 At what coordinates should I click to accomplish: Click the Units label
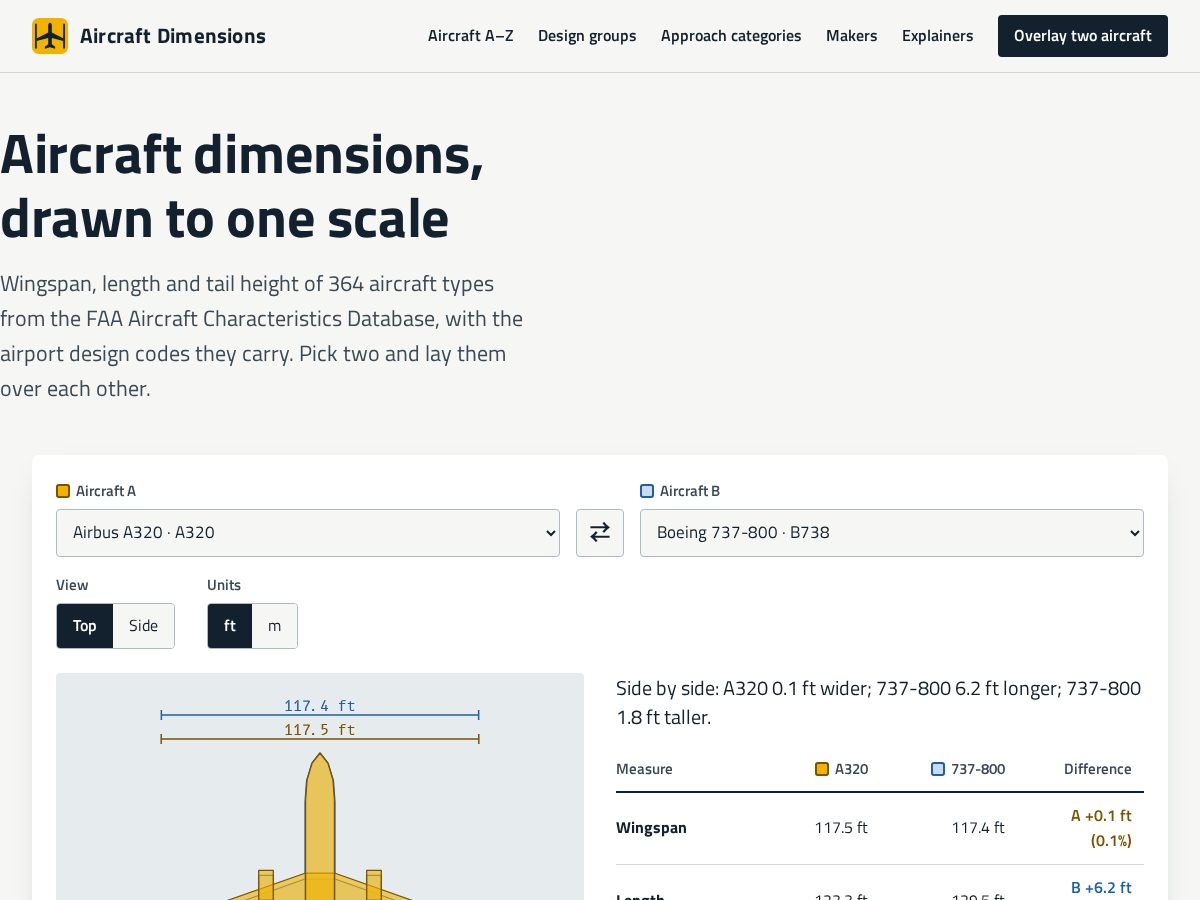pos(224,585)
